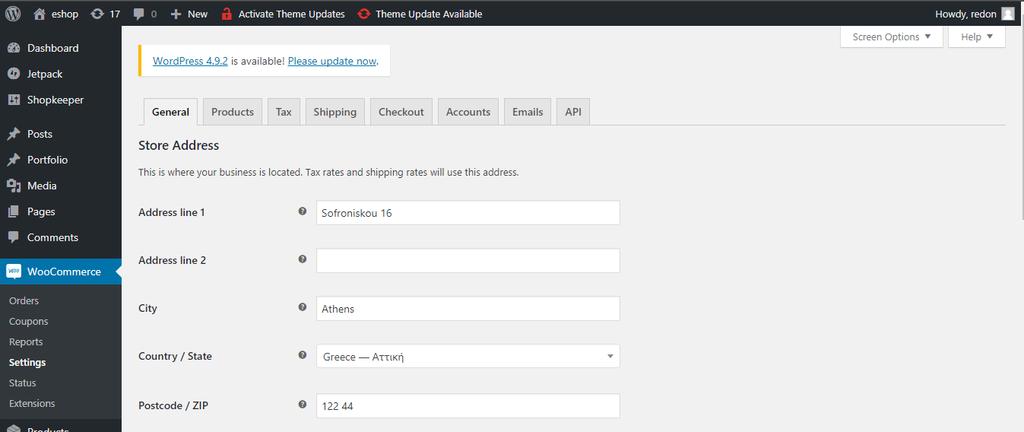Image resolution: width=1024 pixels, height=432 pixels.
Task: Open the Emails tab
Action: pos(528,112)
